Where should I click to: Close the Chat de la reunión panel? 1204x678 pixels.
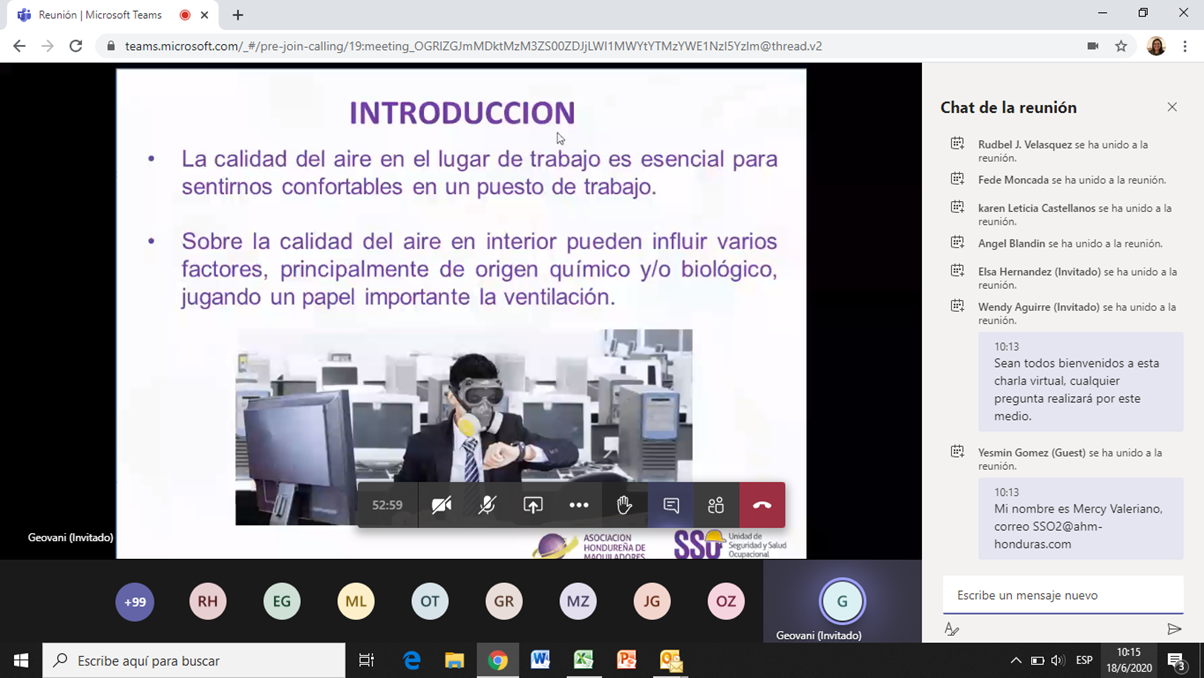pos(1172,107)
